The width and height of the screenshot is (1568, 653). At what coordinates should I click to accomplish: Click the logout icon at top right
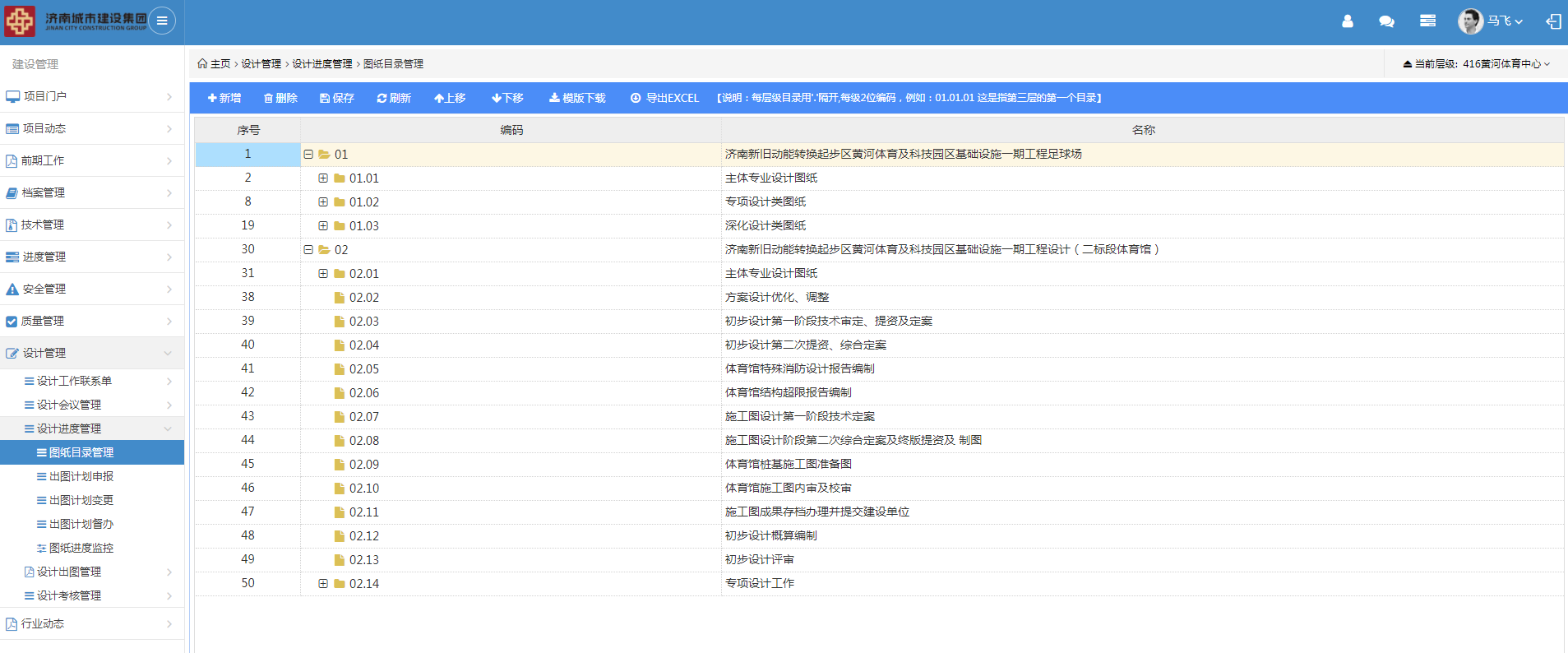[x=1553, y=21]
